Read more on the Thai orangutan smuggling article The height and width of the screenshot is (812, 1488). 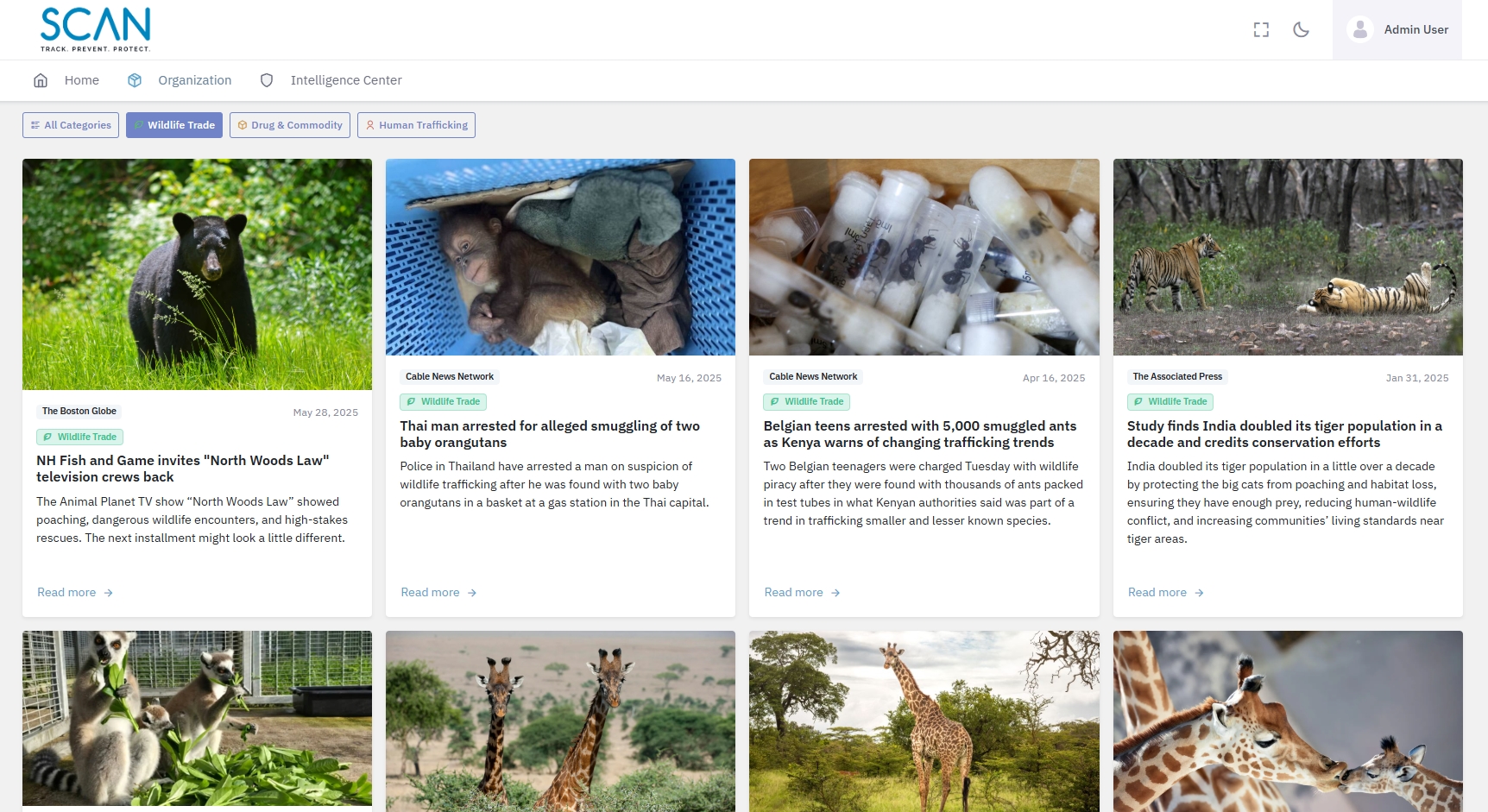point(430,593)
